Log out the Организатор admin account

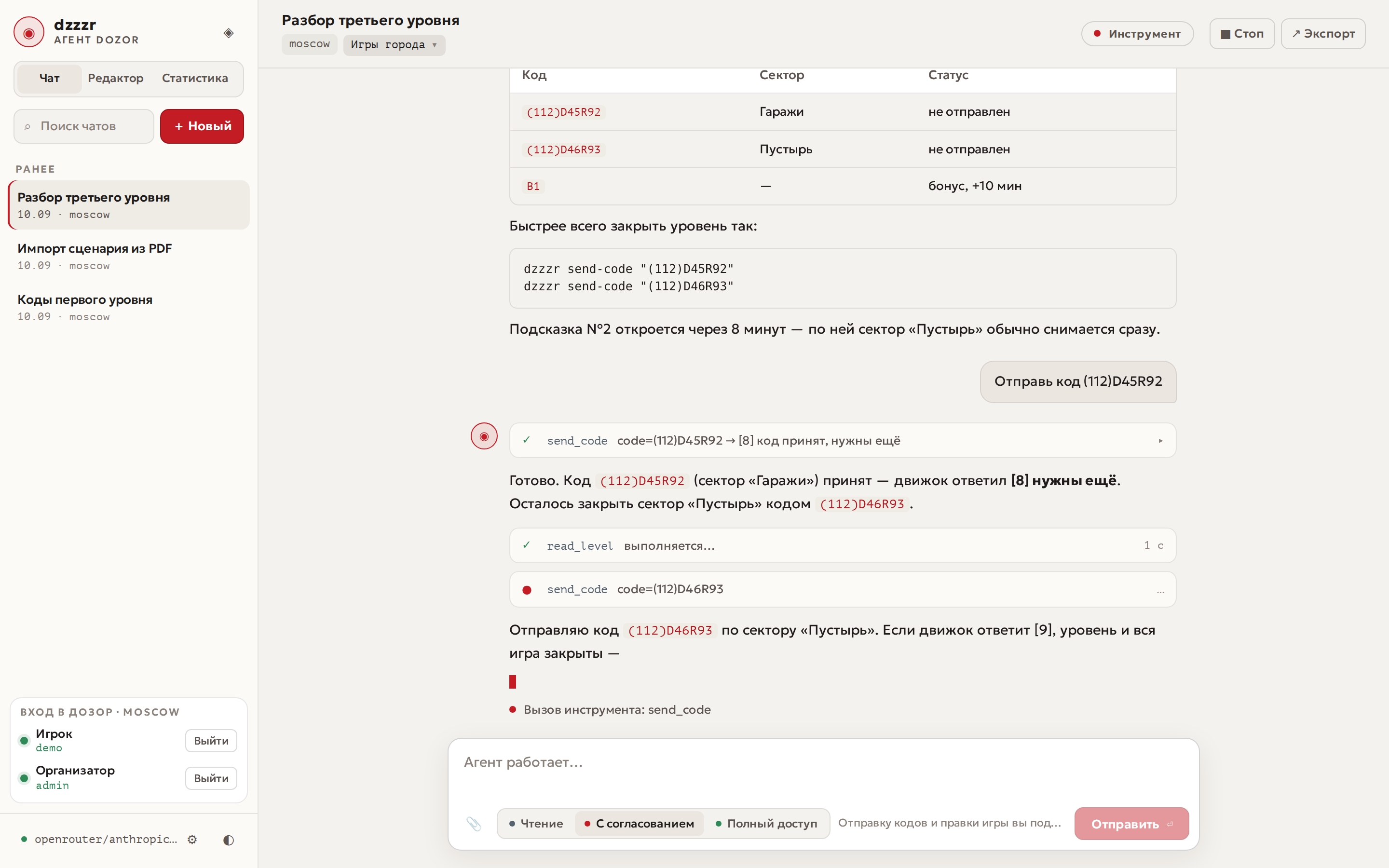coord(211,778)
